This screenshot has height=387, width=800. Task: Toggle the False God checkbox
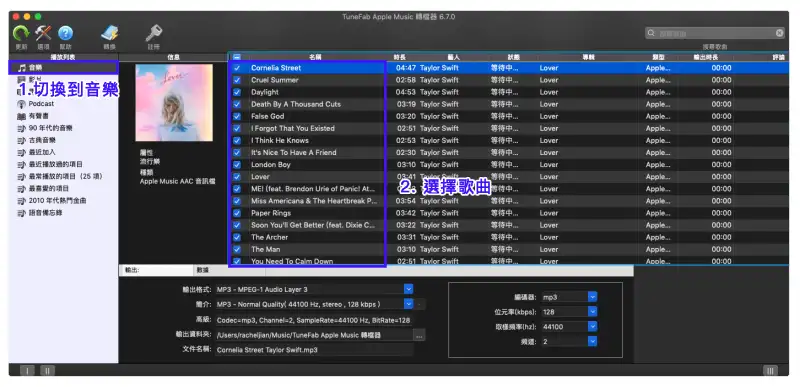[x=237, y=116]
